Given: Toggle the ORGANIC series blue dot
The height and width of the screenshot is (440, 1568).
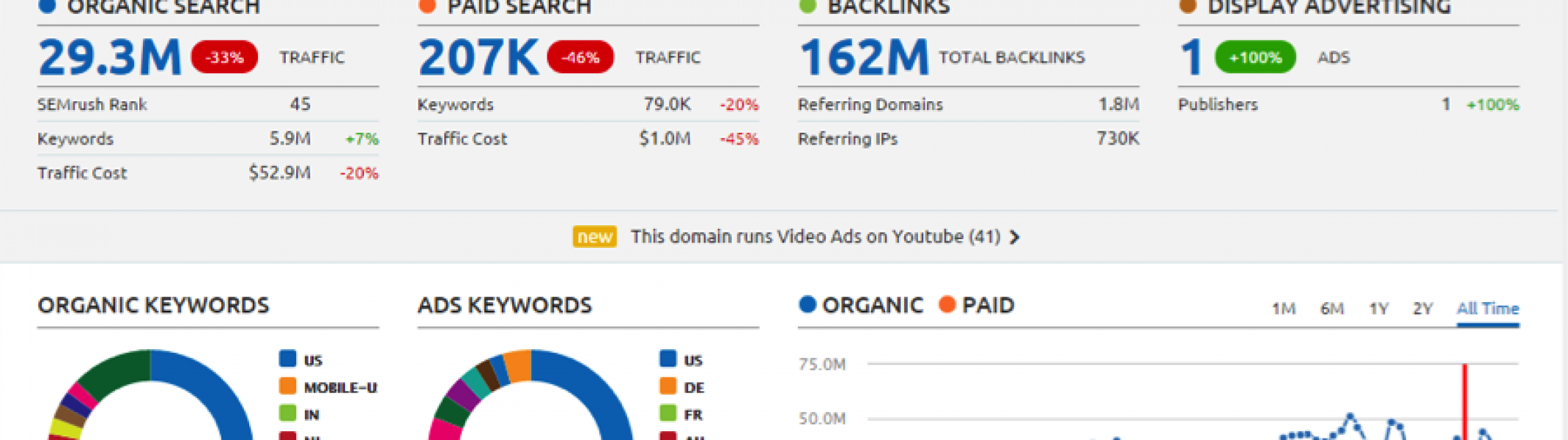Looking at the screenshot, I should tap(807, 304).
